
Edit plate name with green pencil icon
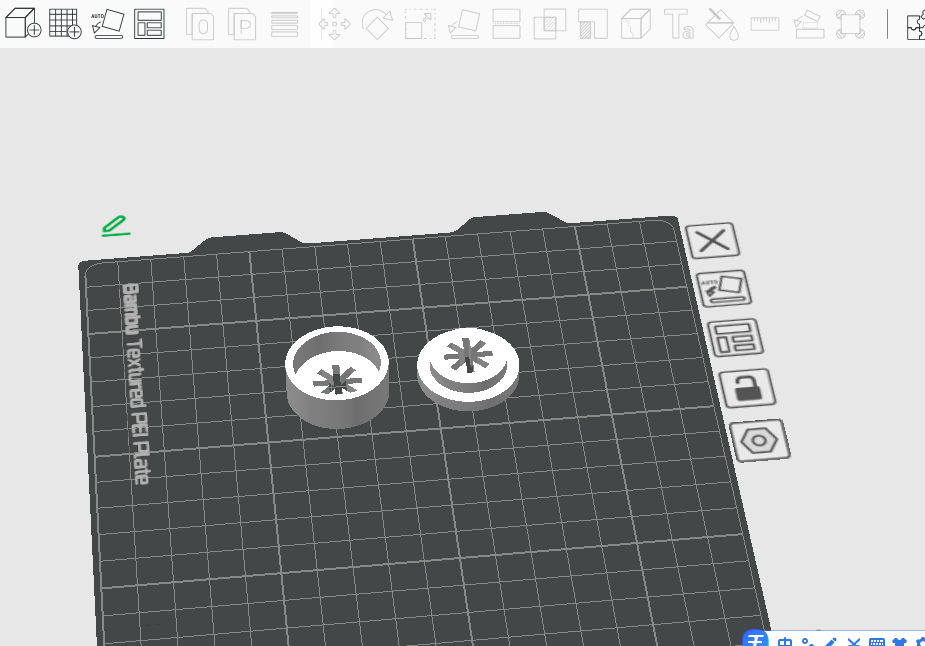pyautogui.click(x=116, y=226)
